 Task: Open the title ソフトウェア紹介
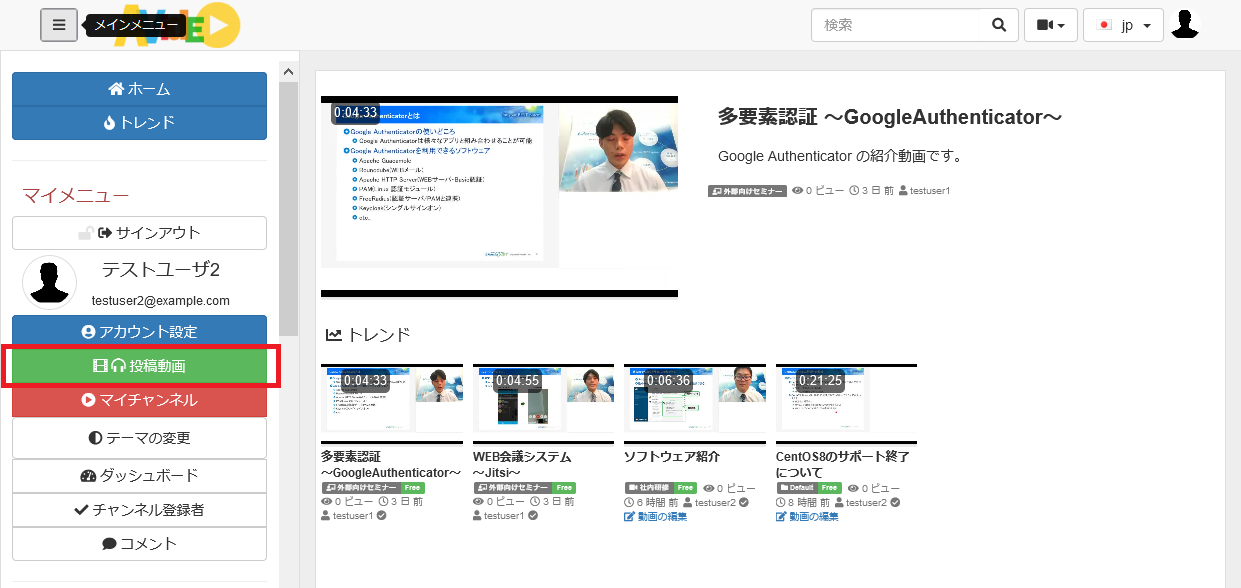tap(672, 456)
